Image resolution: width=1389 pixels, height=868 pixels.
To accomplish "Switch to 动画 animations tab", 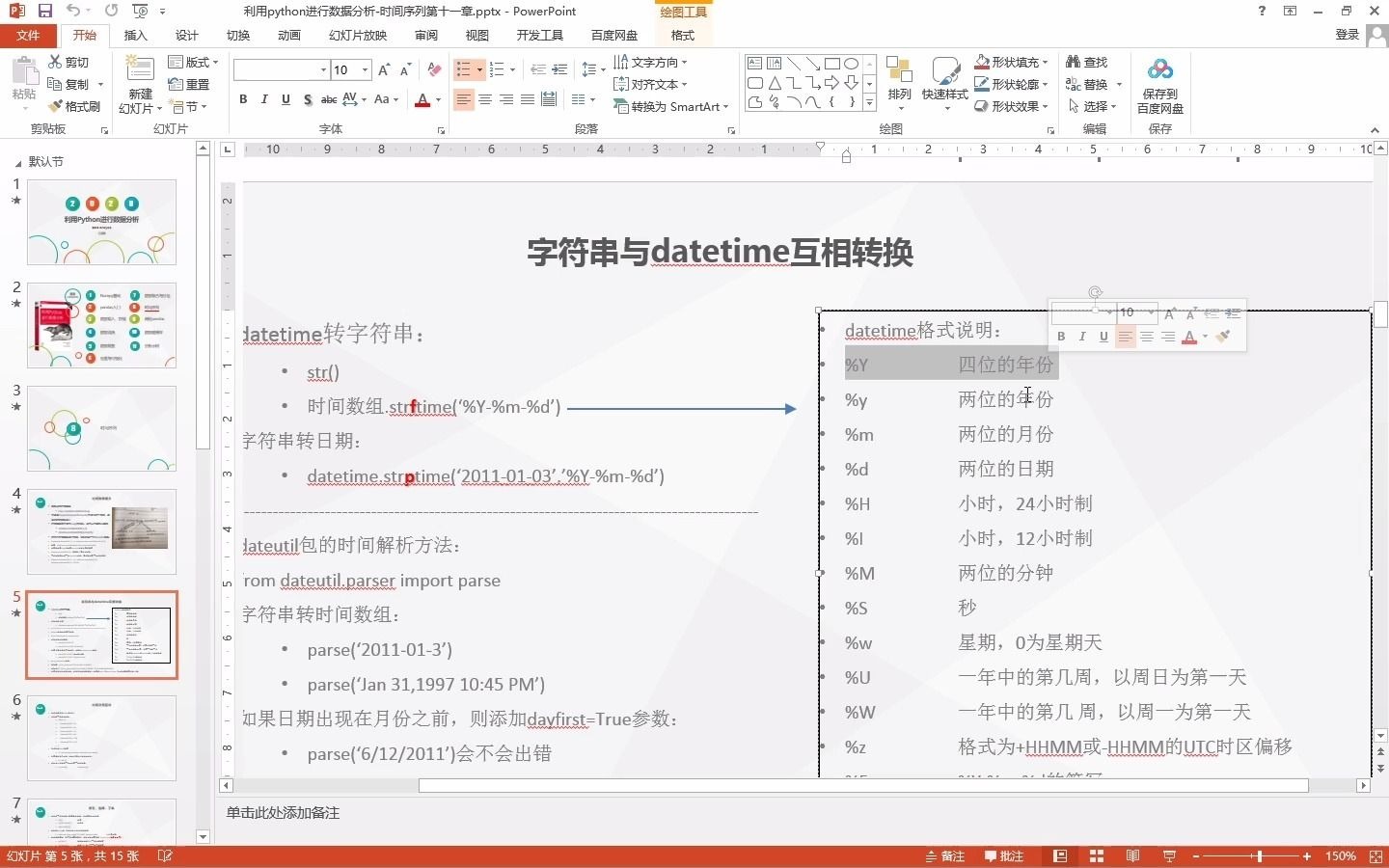I will pyautogui.click(x=289, y=35).
